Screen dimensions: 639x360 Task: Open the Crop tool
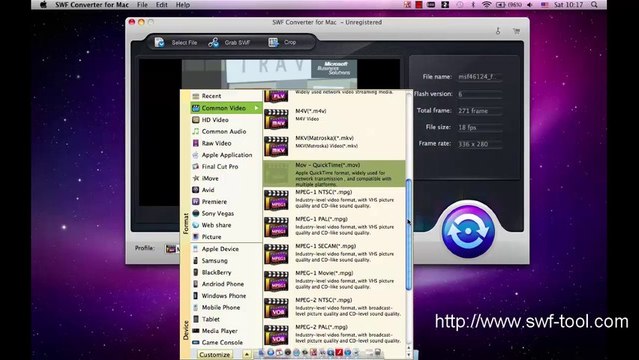click(x=282, y=42)
